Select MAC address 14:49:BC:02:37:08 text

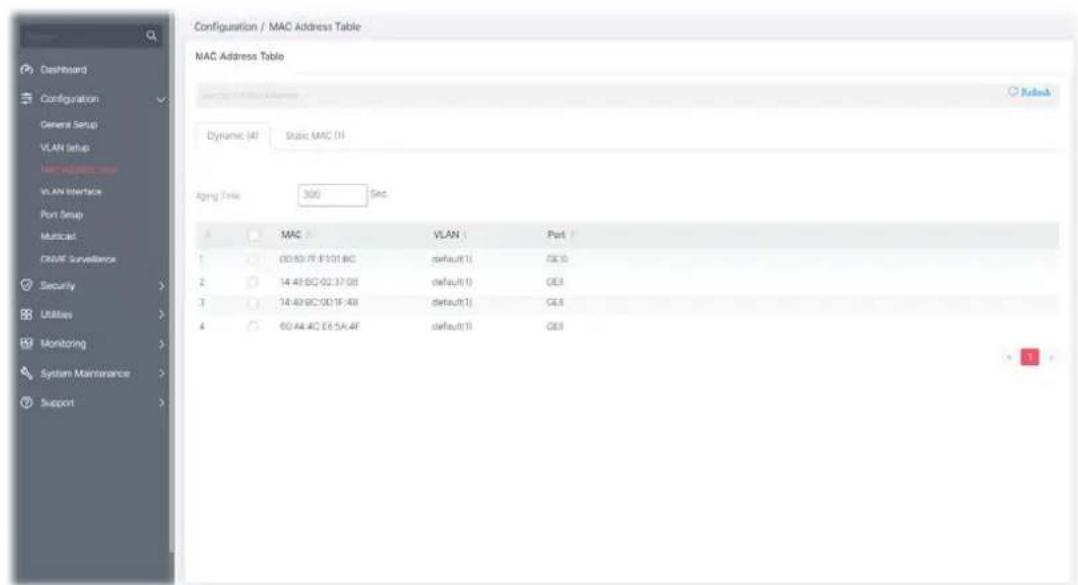319,282
